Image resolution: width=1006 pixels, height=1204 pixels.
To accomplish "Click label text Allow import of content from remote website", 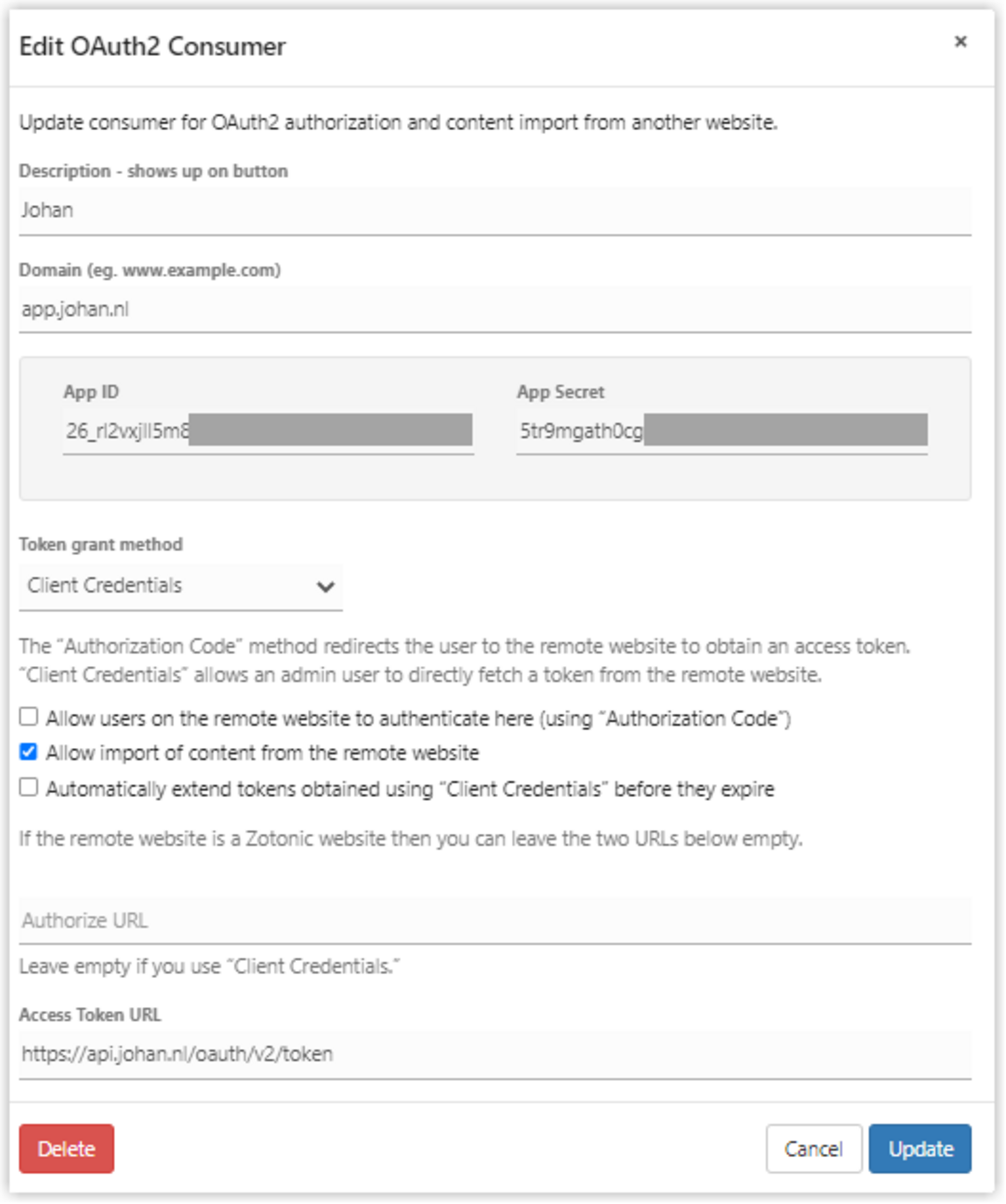I will tap(262, 753).
